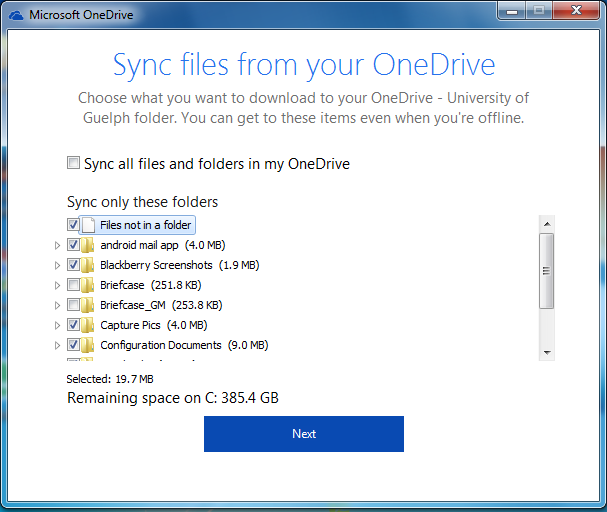The height and width of the screenshot is (512, 607).
Task: Click the folder icon next to Briefcase
Action: click(88, 285)
